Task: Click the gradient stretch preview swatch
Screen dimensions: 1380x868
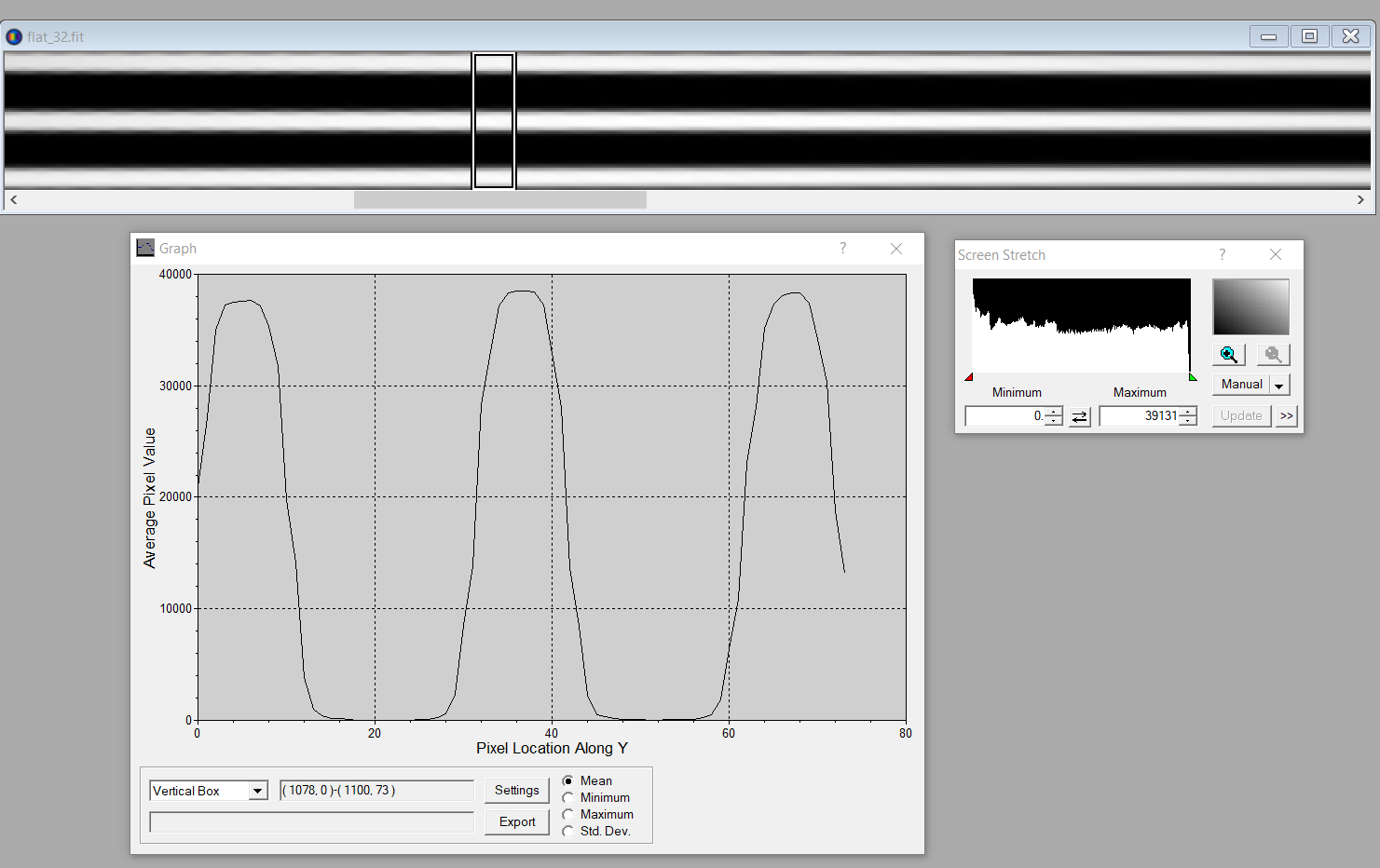Action: (1250, 307)
